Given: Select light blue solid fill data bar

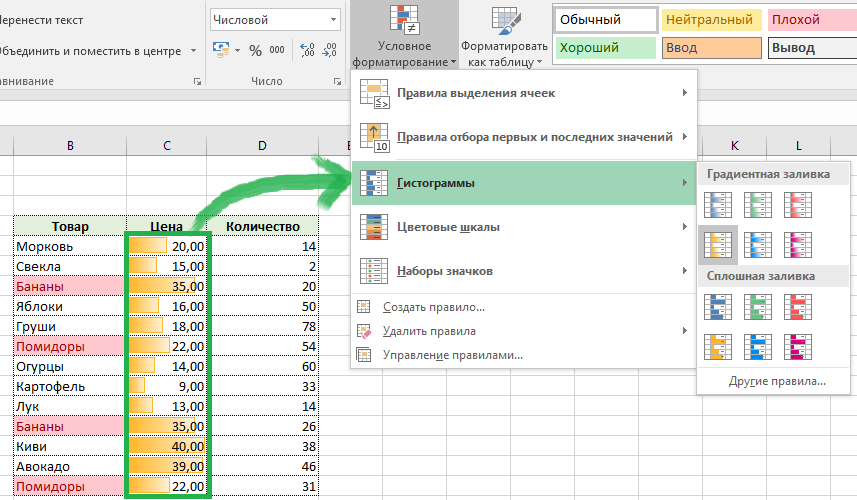Looking at the screenshot, I should click(758, 346).
